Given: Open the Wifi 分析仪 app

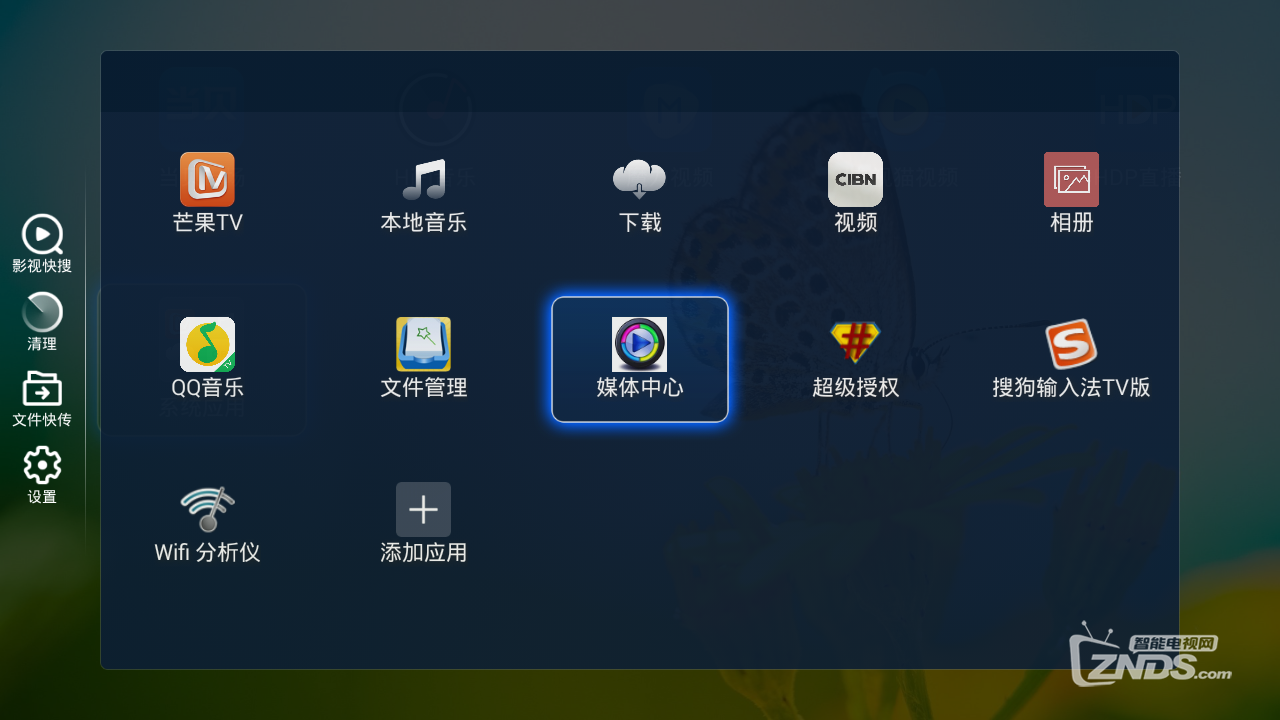Looking at the screenshot, I should [x=207, y=509].
